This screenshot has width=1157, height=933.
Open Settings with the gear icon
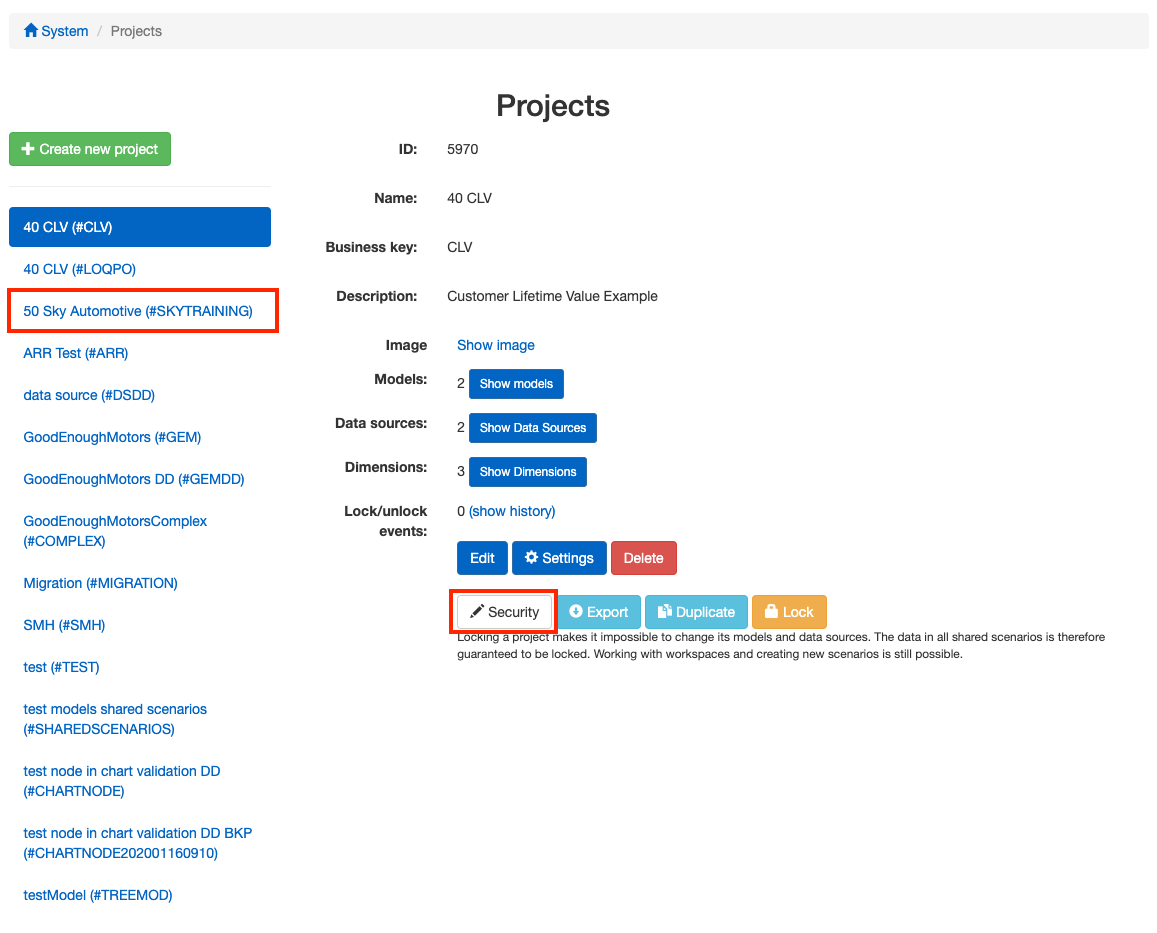pos(532,558)
